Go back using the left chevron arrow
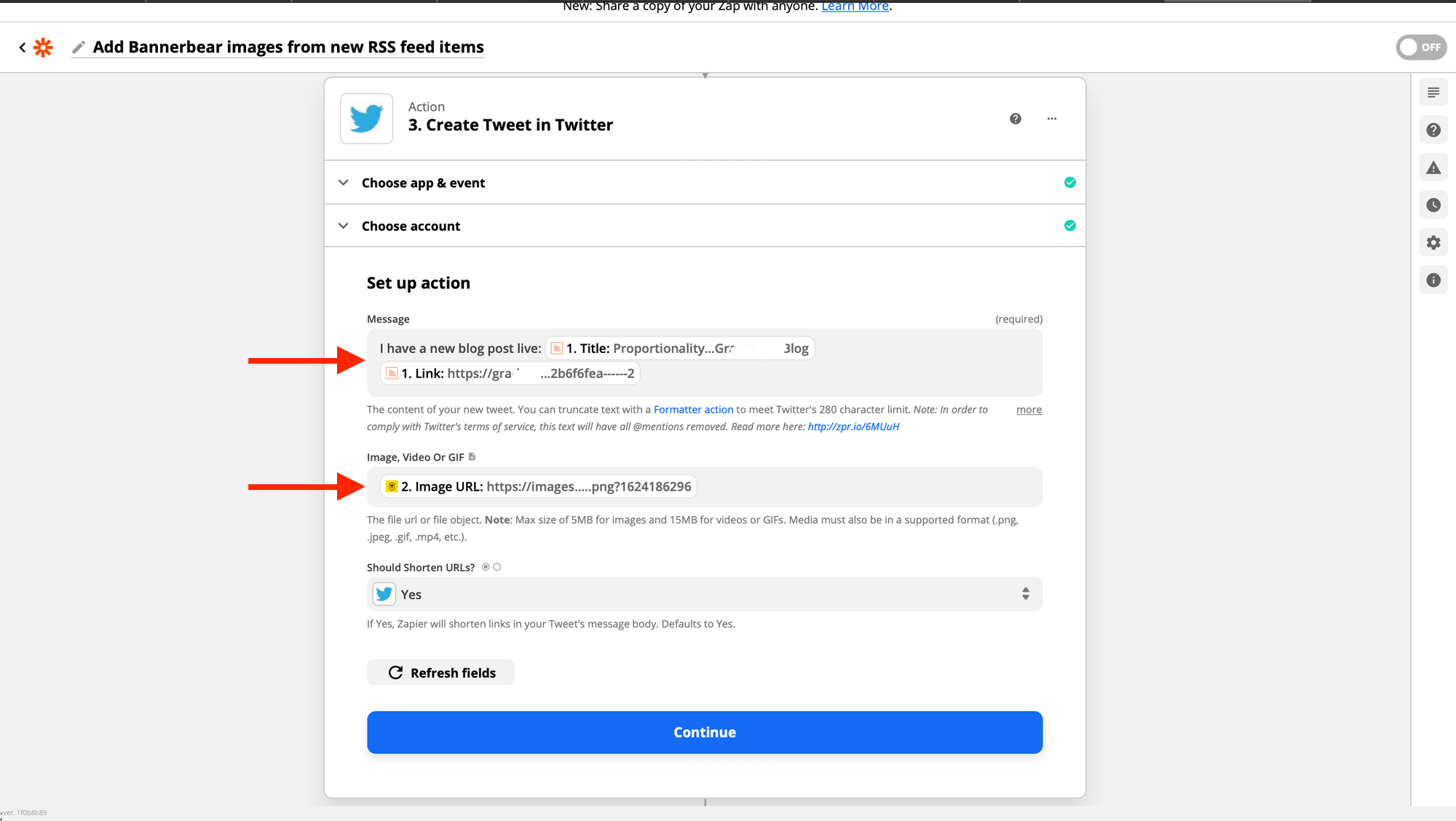Viewport: 1456px width, 821px height. click(23, 47)
